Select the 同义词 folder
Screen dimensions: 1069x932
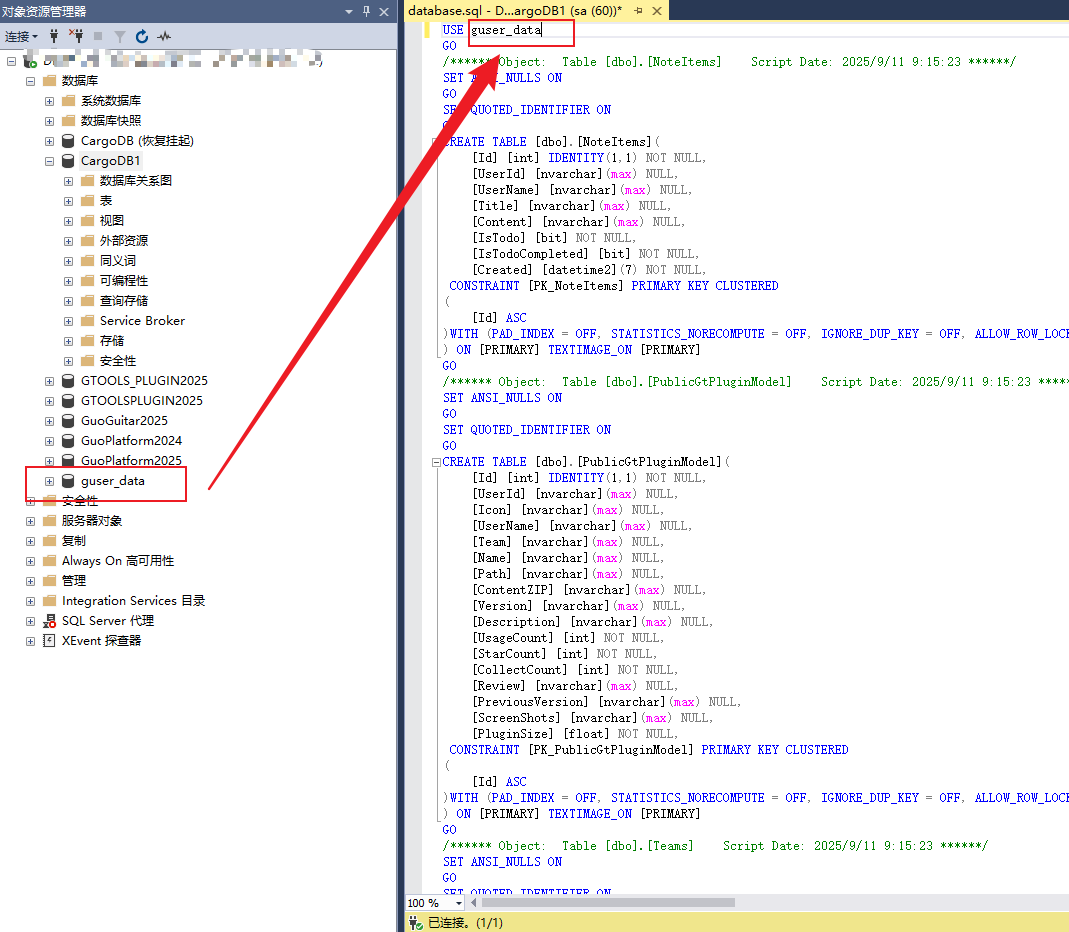pos(117,260)
